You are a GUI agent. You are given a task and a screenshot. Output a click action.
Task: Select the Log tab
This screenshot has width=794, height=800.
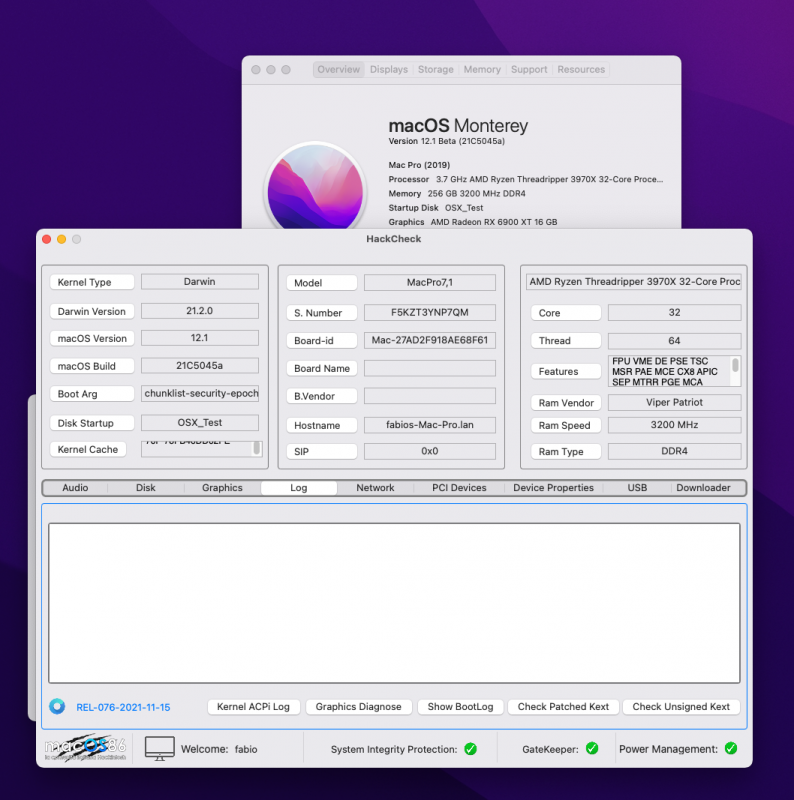[299, 488]
